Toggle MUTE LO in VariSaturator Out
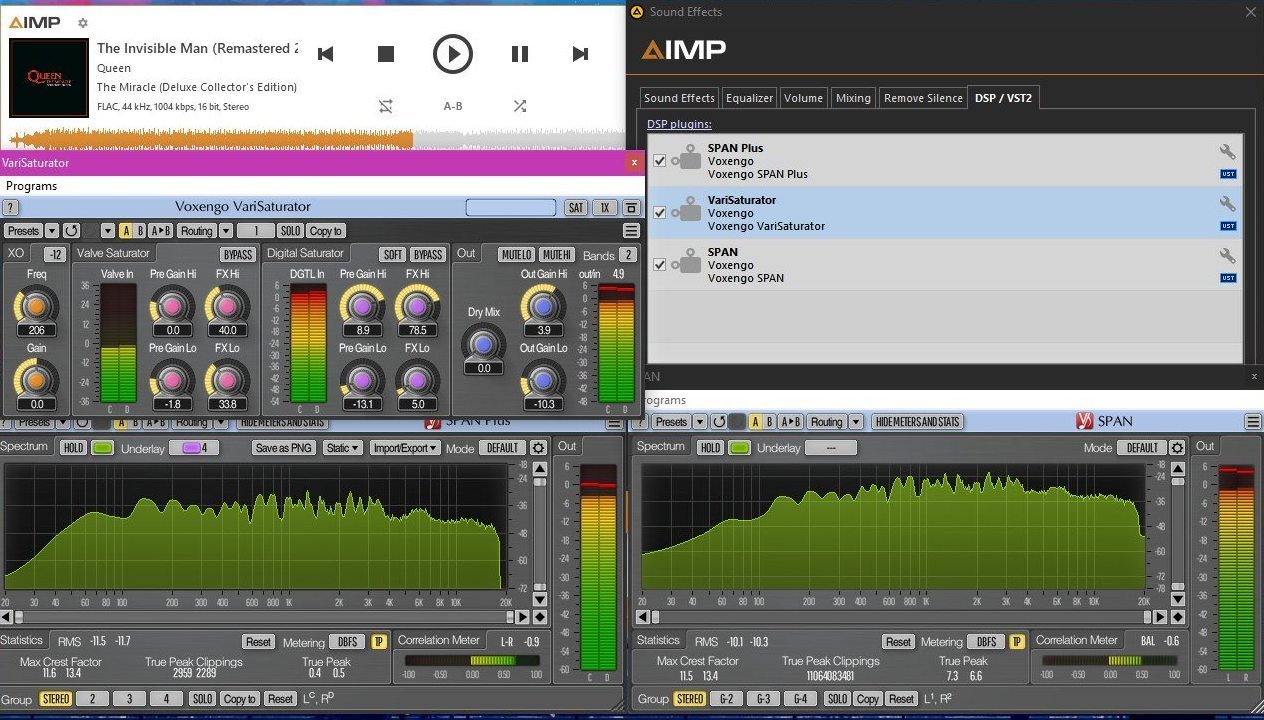 pyautogui.click(x=516, y=255)
